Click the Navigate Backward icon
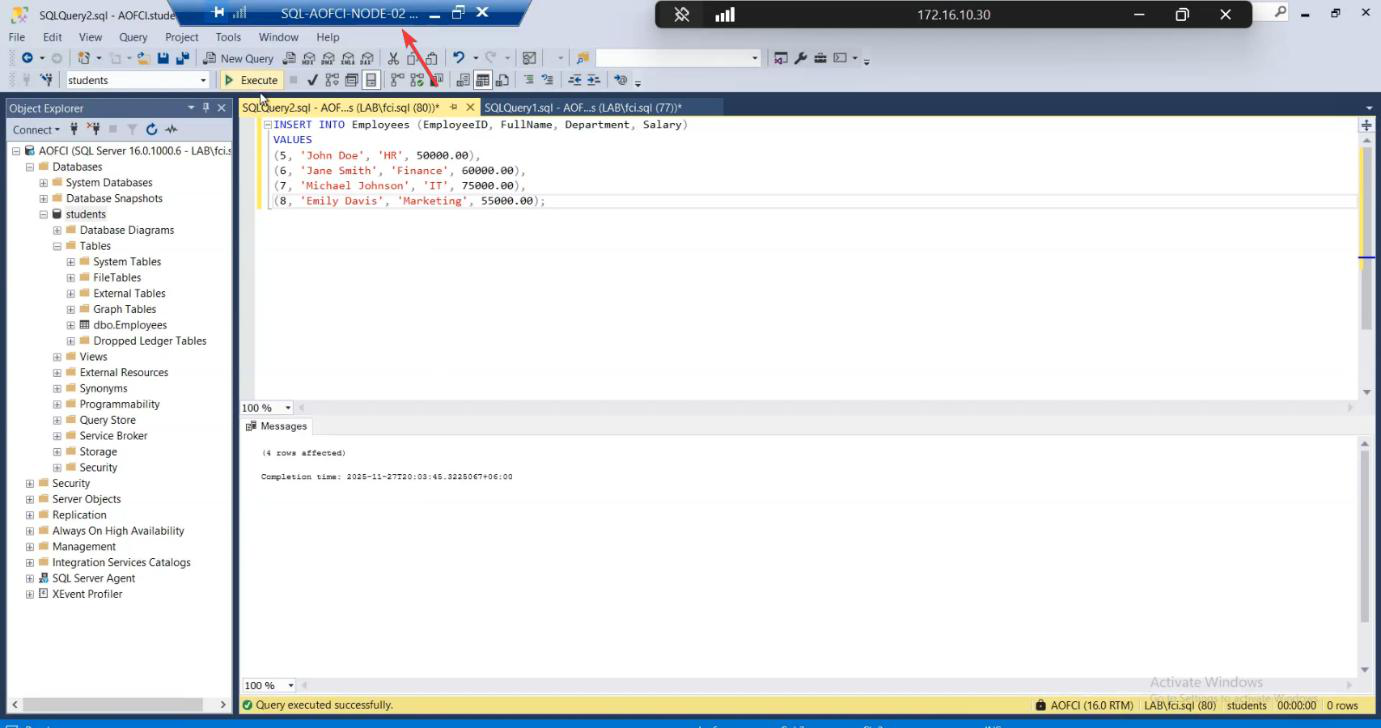 point(27,58)
